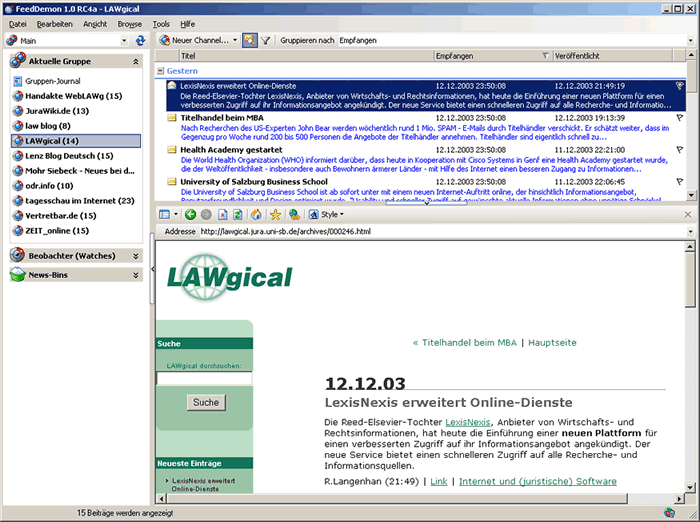Click the LAWgical search input field
Image resolution: width=700 pixels, height=522 pixels.
tap(204, 379)
